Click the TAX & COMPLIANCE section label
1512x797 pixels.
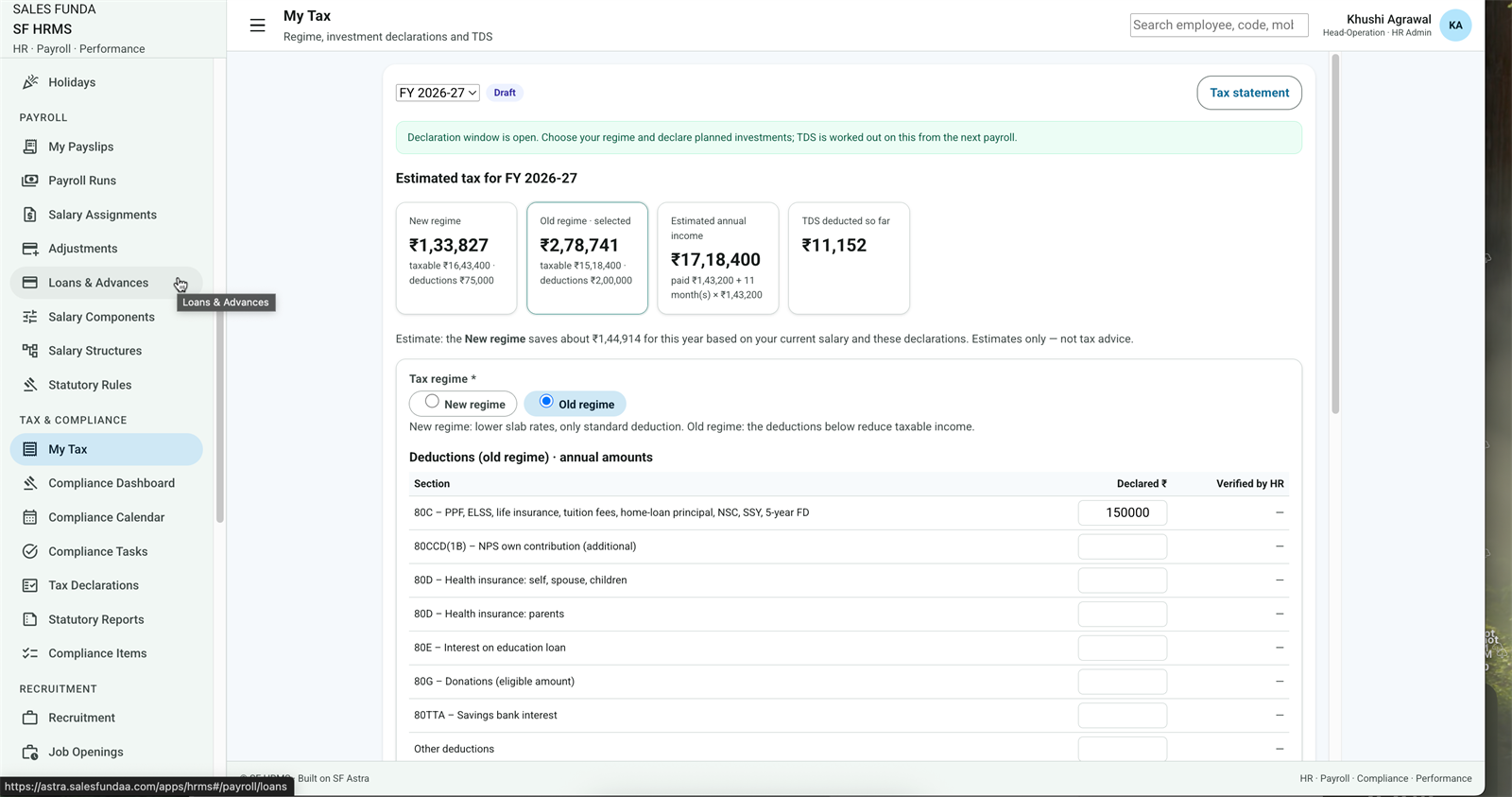(73, 420)
